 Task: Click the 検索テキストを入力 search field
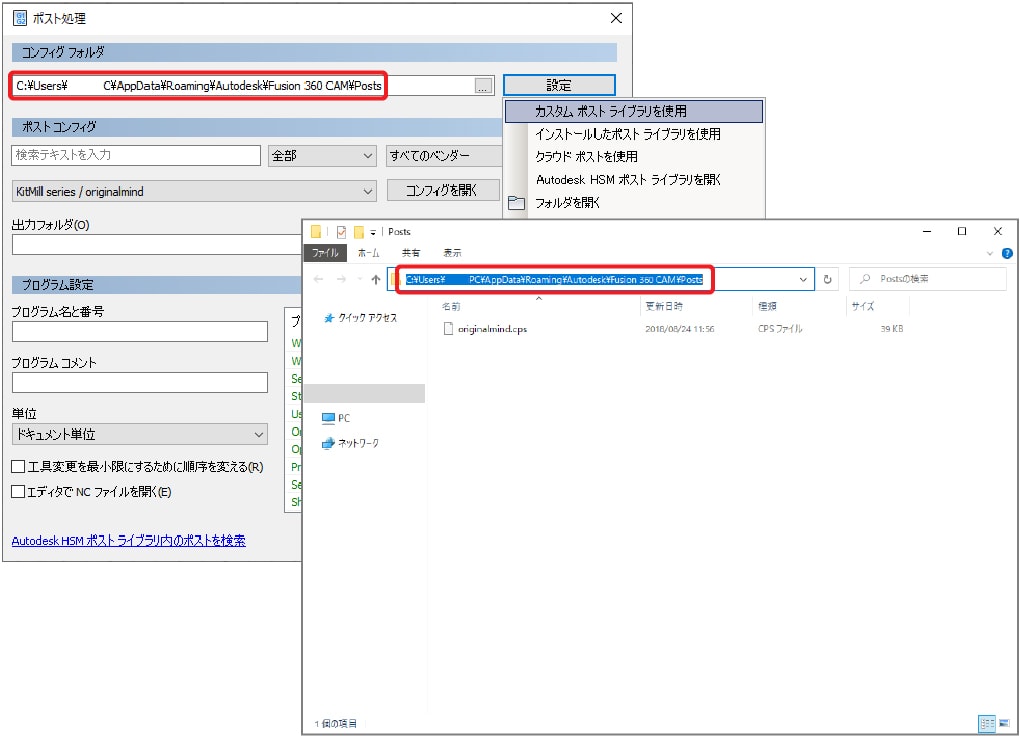[136, 156]
